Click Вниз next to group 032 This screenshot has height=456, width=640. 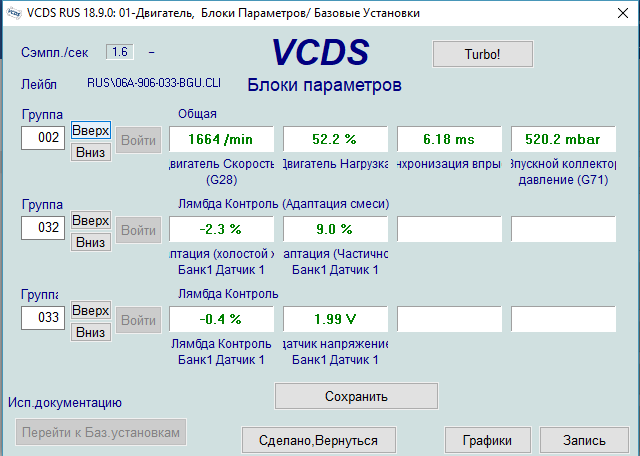[x=91, y=242]
